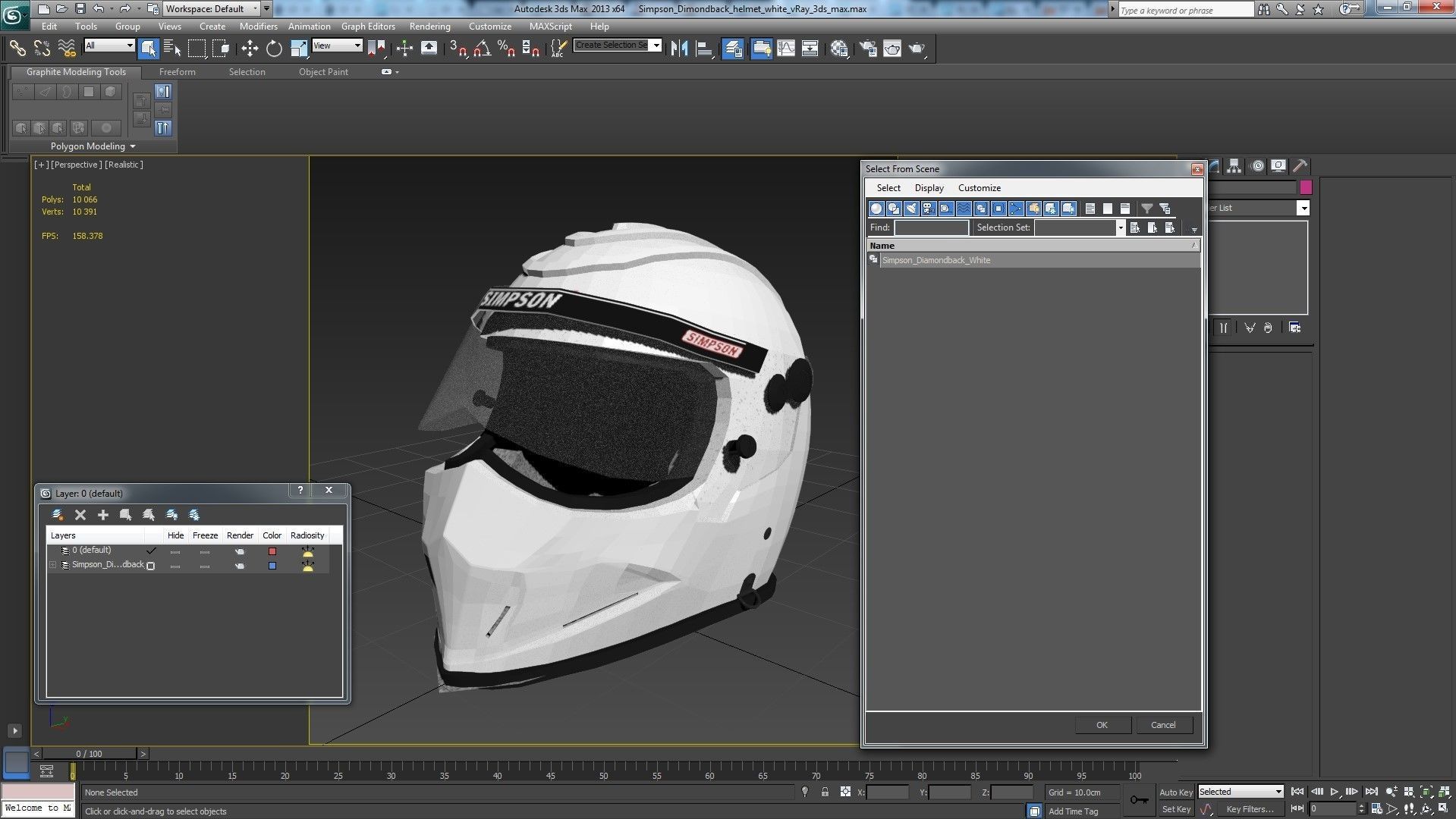Open the Select by Name tool
Screen dimensions: 1456x819
click(172, 49)
